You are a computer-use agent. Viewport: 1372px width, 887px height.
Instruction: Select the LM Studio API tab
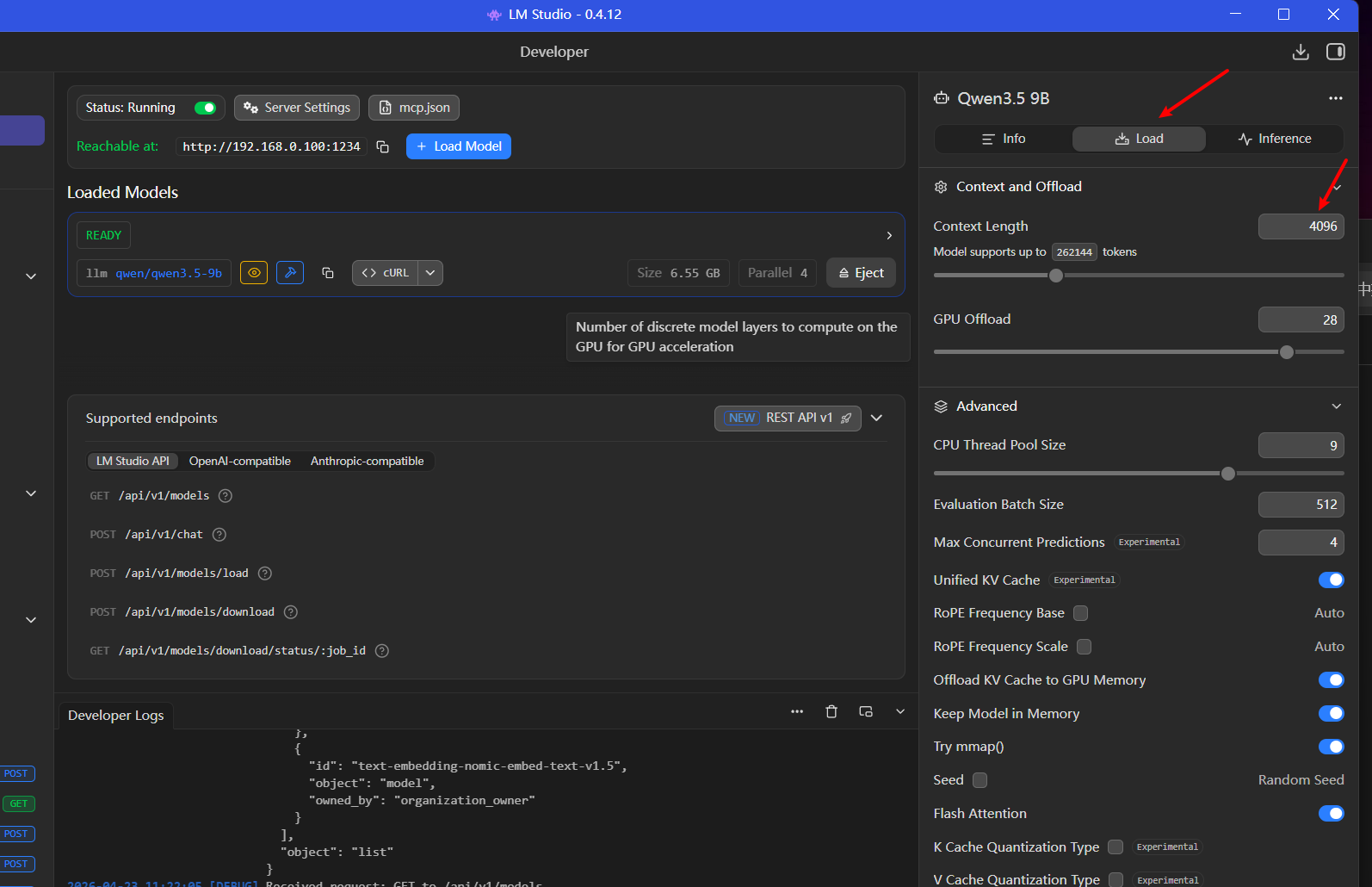(x=133, y=462)
